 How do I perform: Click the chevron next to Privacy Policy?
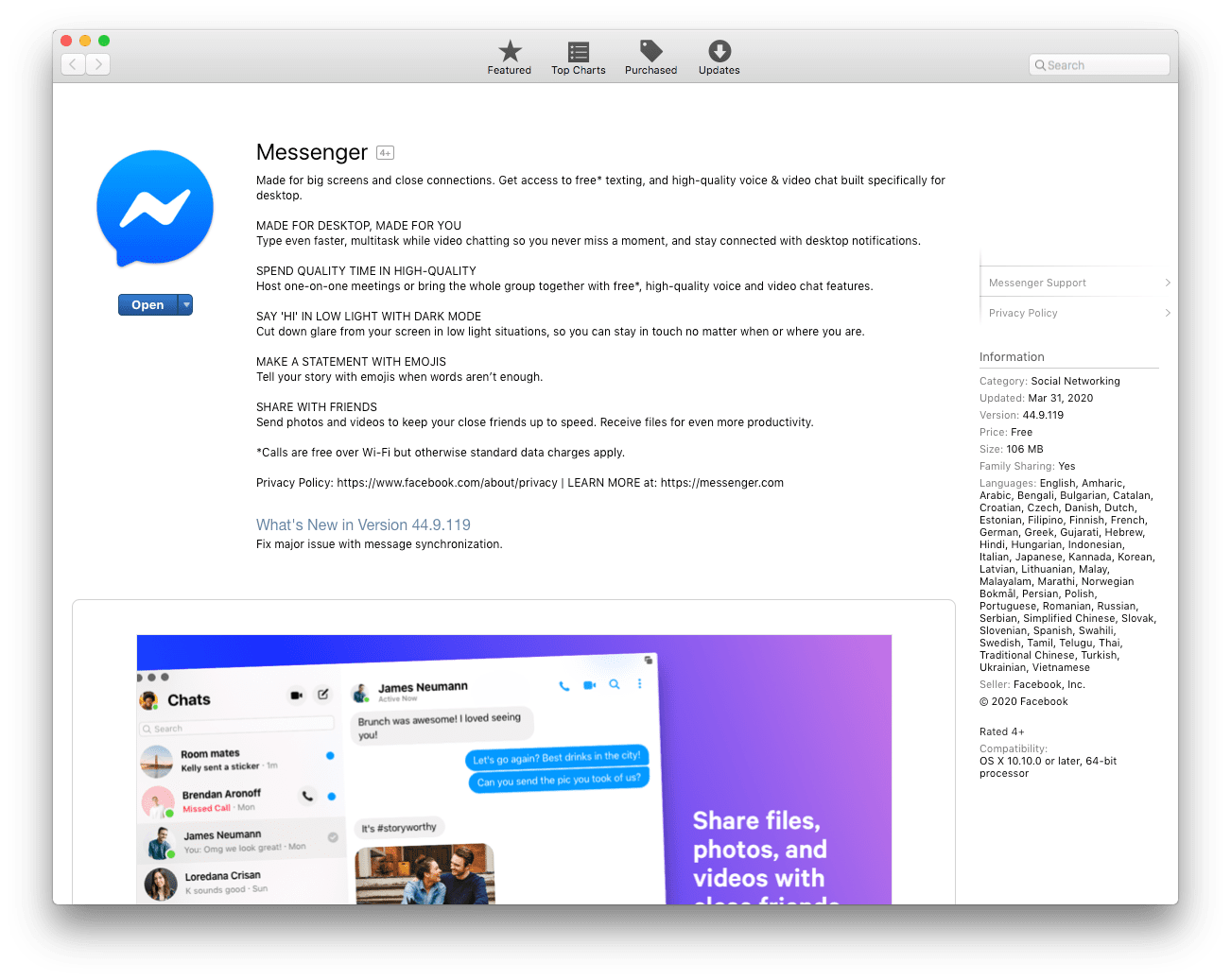[1168, 313]
